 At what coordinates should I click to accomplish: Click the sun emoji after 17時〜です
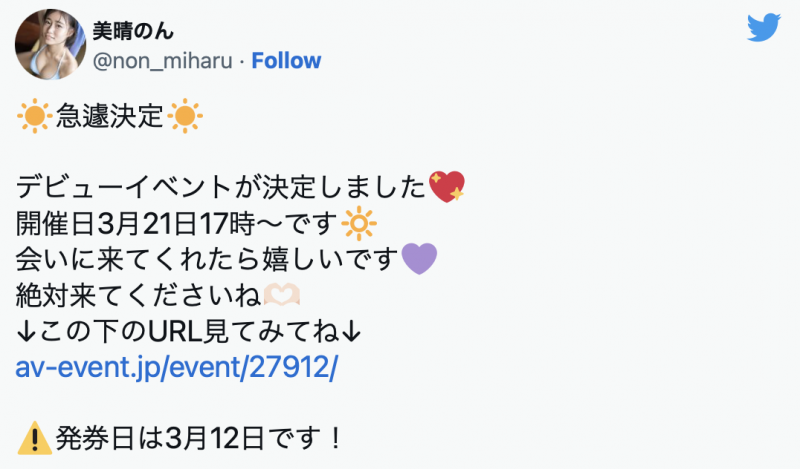[357, 221]
